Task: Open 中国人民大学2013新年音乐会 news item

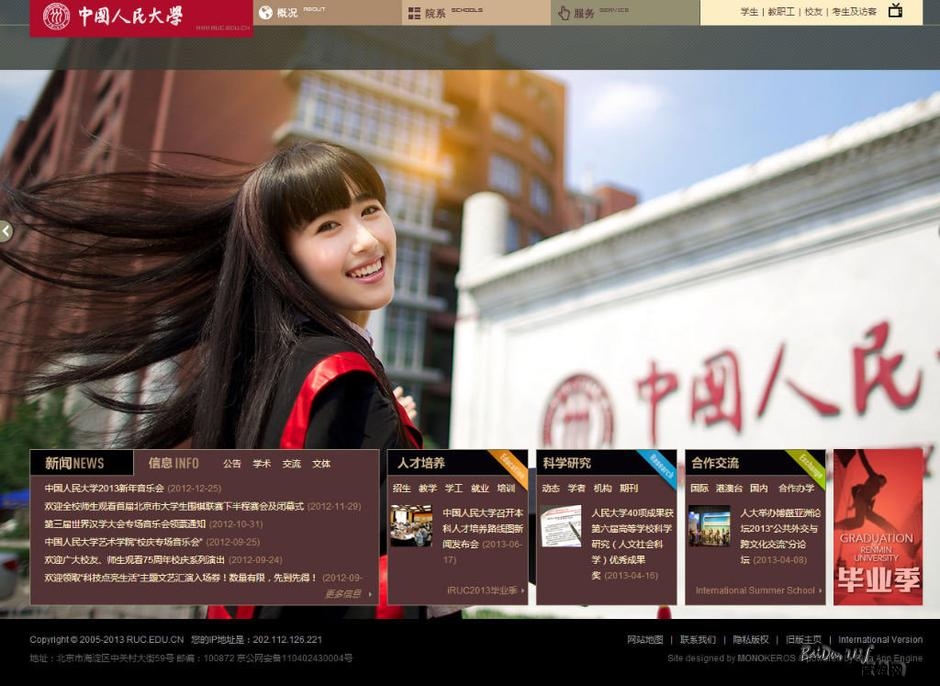Action: click(x=104, y=488)
